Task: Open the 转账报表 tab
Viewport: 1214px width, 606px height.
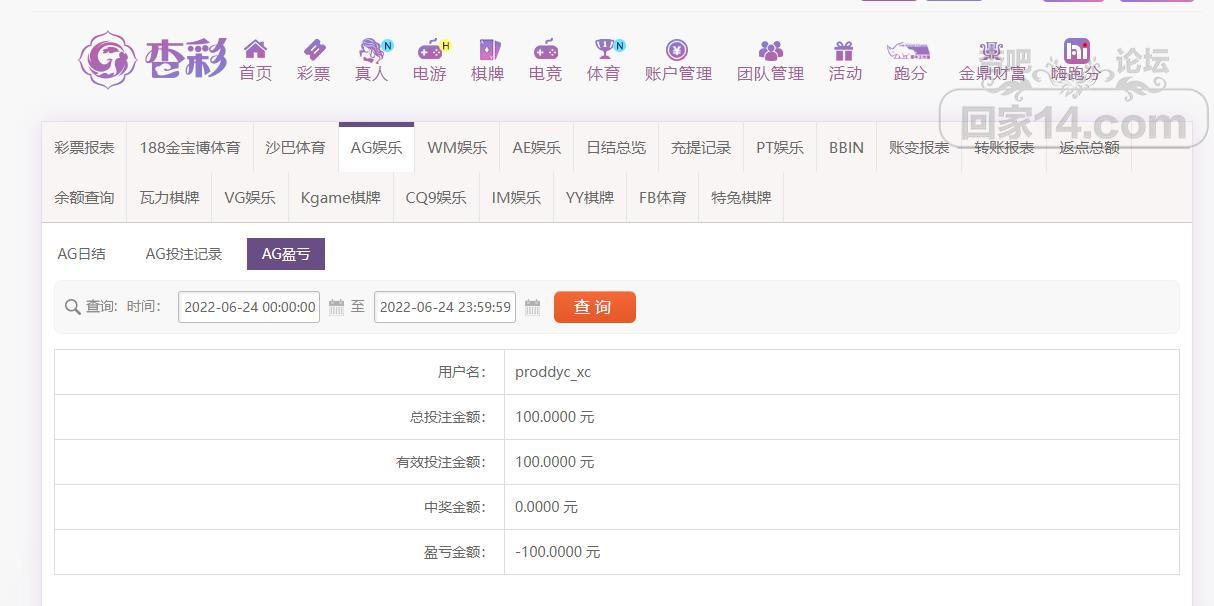Action: (1004, 147)
